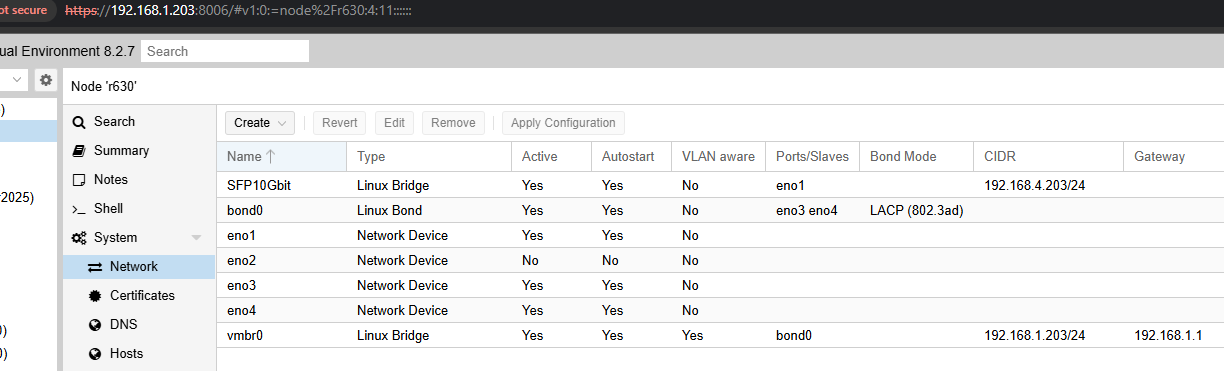Click the Revert button
Viewport: 1224px width, 371px height.
tap(340, 123)
